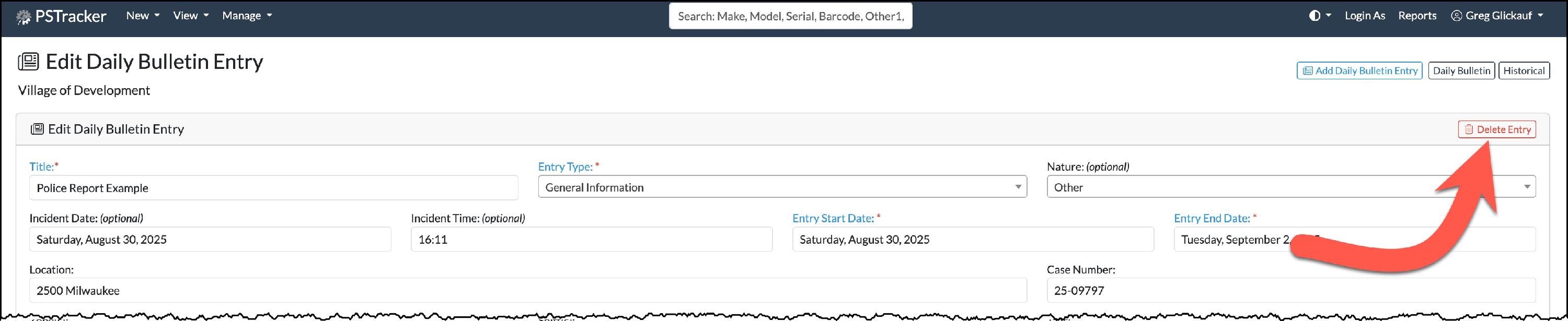Click newspaper icon in Add Daily Bulletin Entry
This screenshot has height=321, width=1568.
(1308, 70)
